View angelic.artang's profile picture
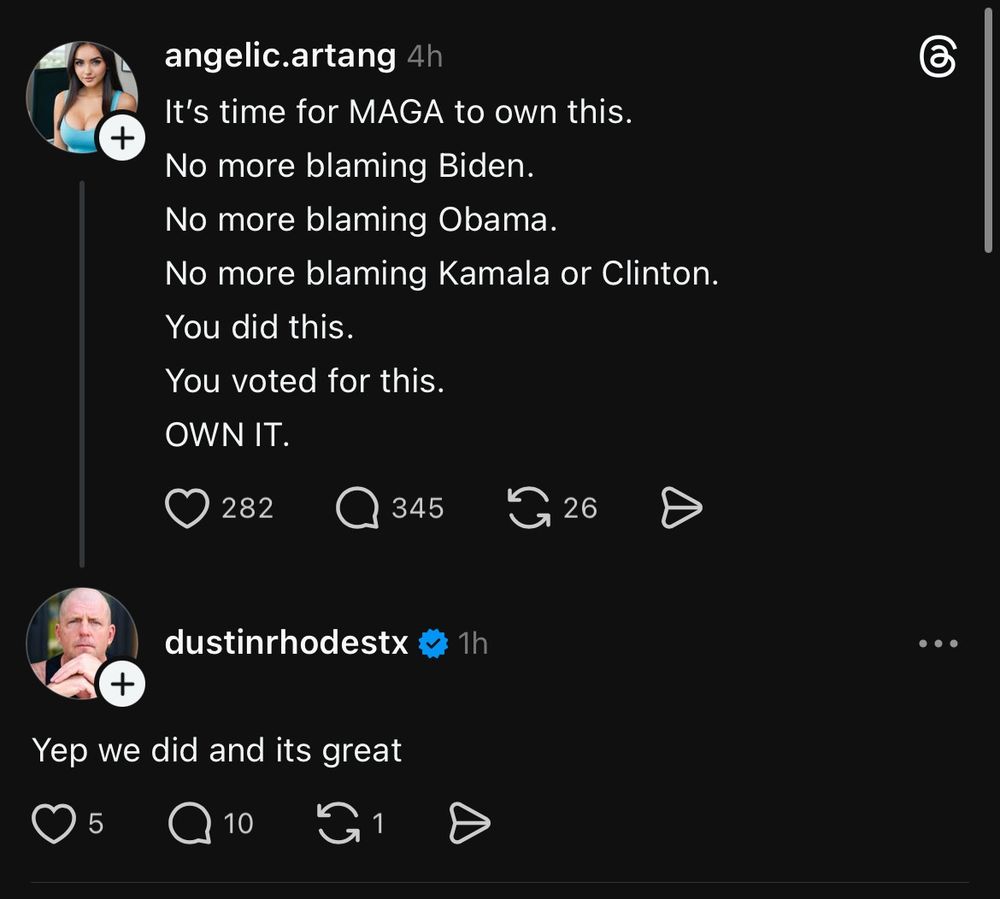This screenshot has width=1000, height=899. (x=81, y=95)
